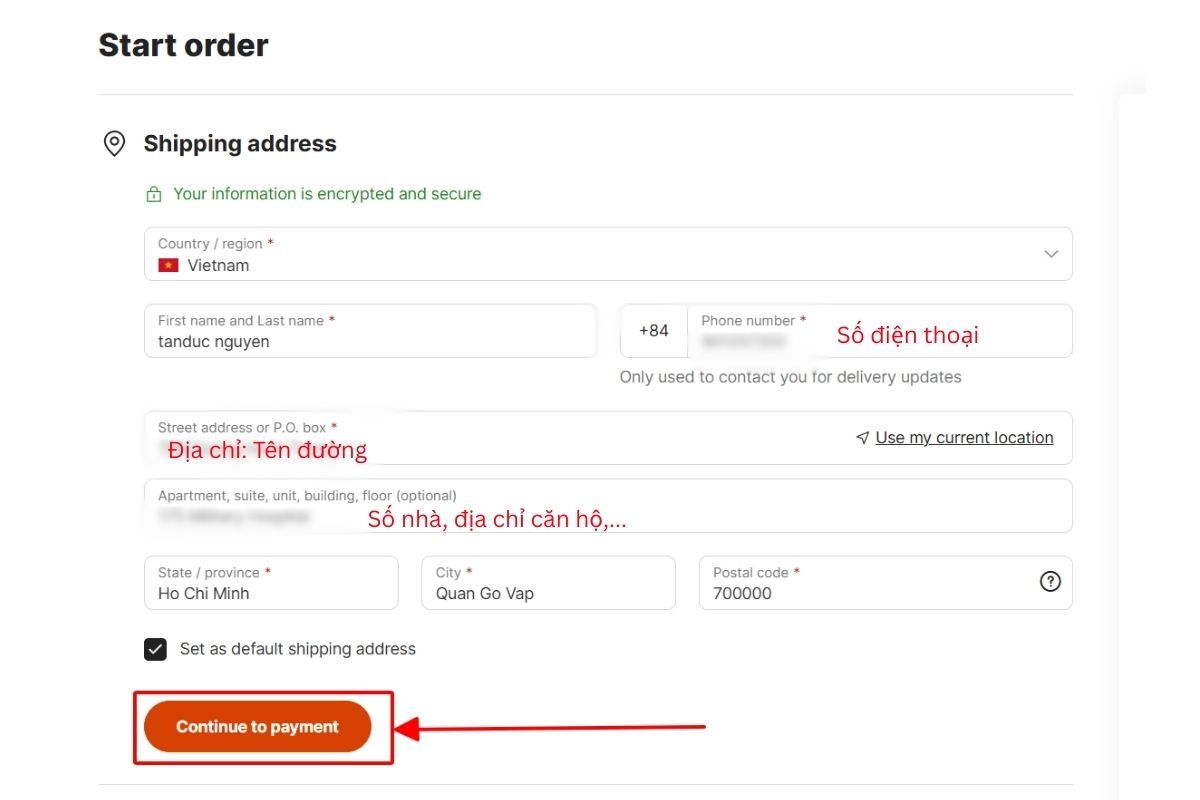The image size is (1200, 800).
Task: Open the postal code help question mark icon
Action: coord(1050,581)
